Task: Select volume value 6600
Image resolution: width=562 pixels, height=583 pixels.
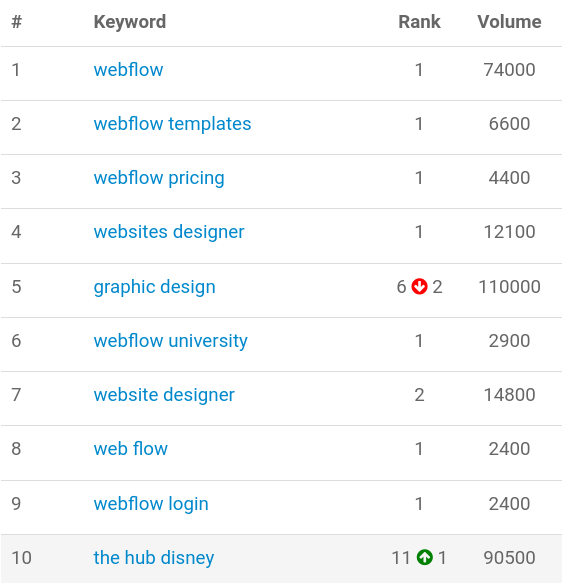Action: tap(509, 124)
